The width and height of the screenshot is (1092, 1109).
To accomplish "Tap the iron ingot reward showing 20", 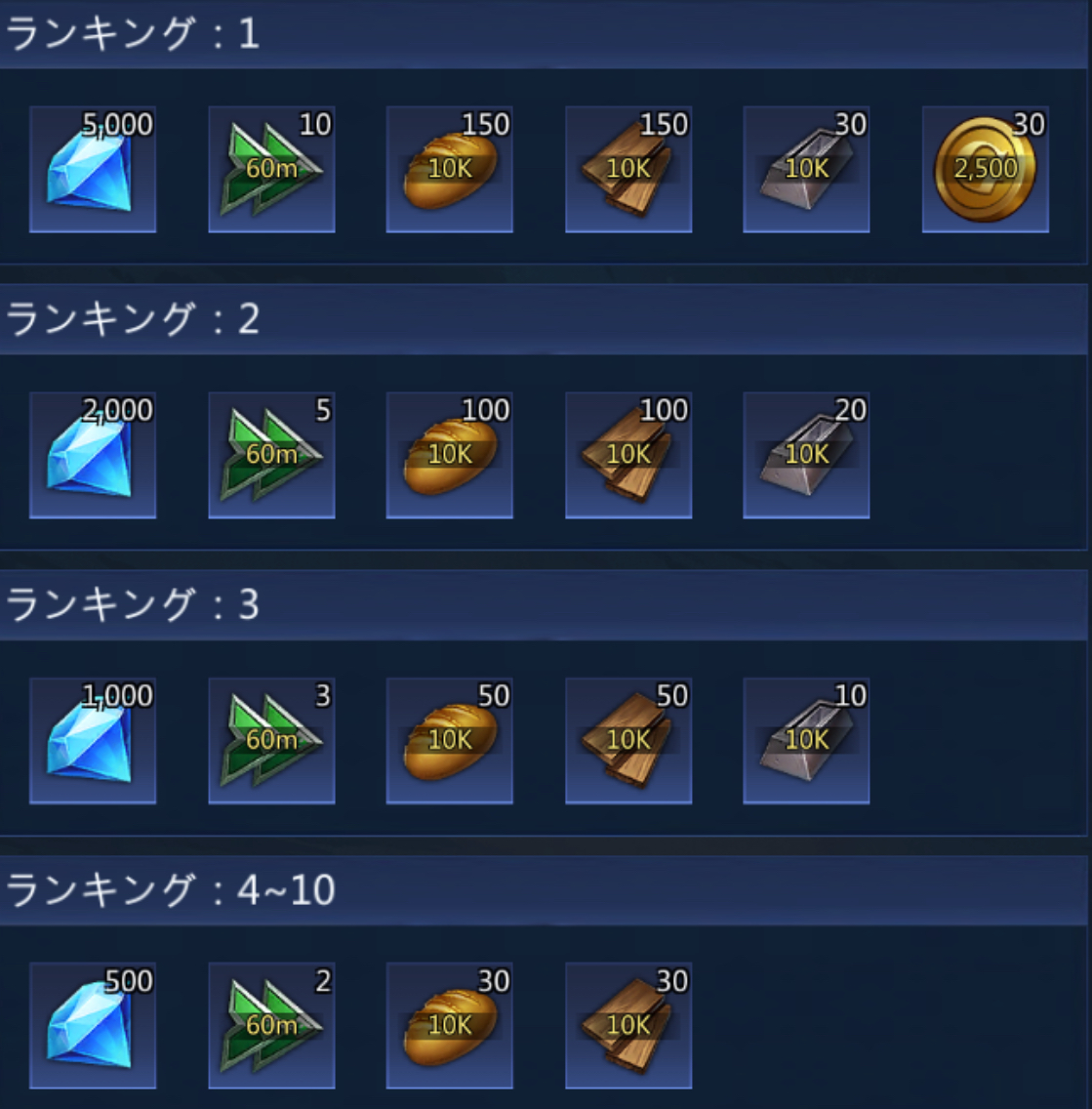I will click(x=806, y=456).
